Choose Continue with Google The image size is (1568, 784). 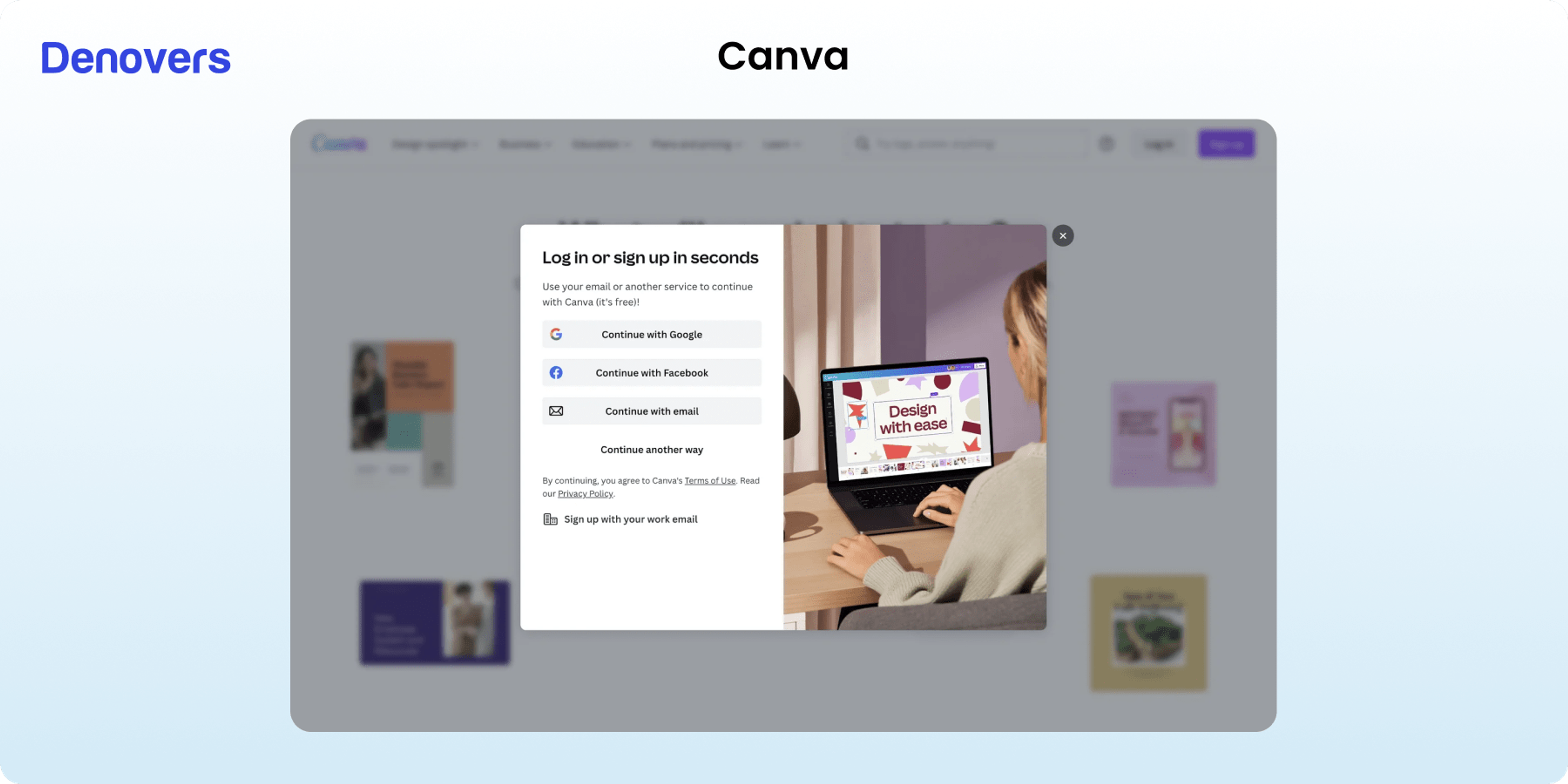coord(651,334)
